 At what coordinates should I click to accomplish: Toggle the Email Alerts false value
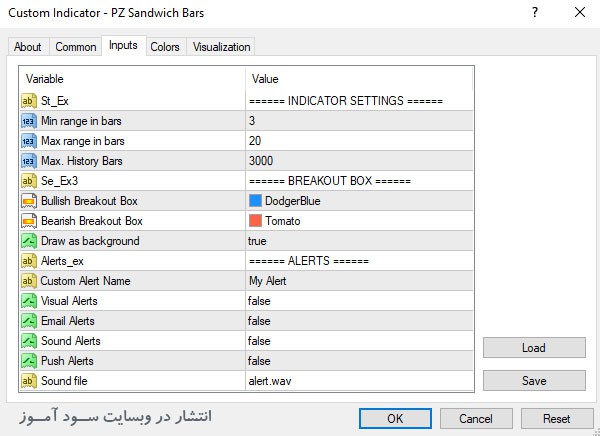pyautogui.click(x=259, y=321)
